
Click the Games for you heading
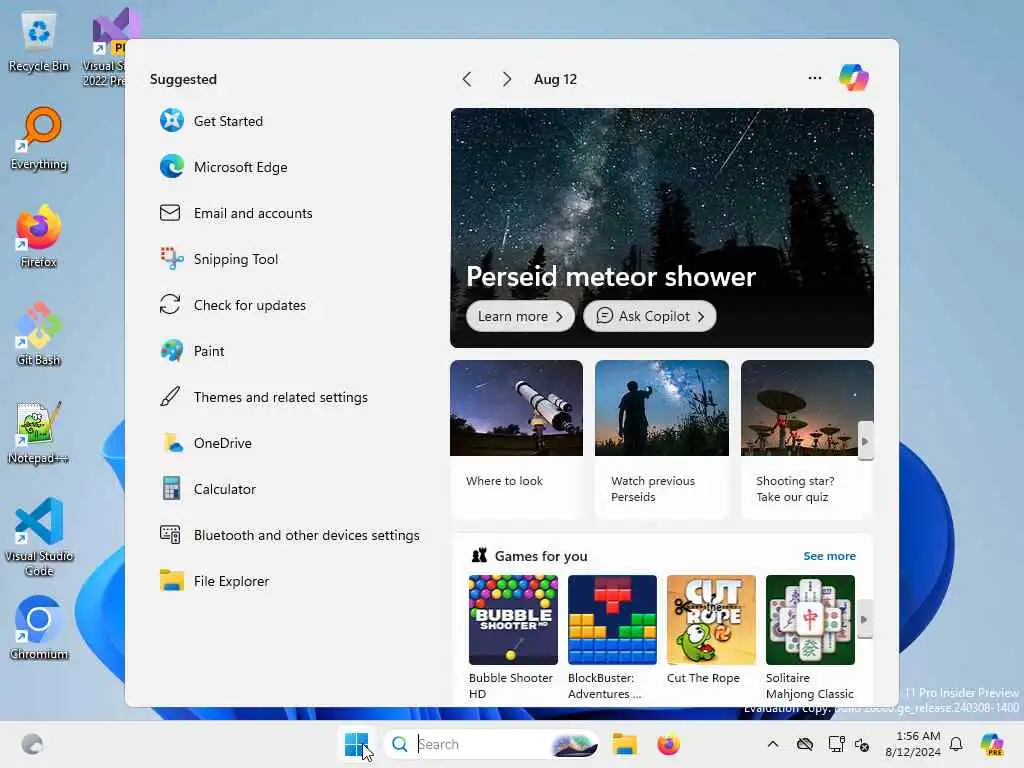pos(541,556)
